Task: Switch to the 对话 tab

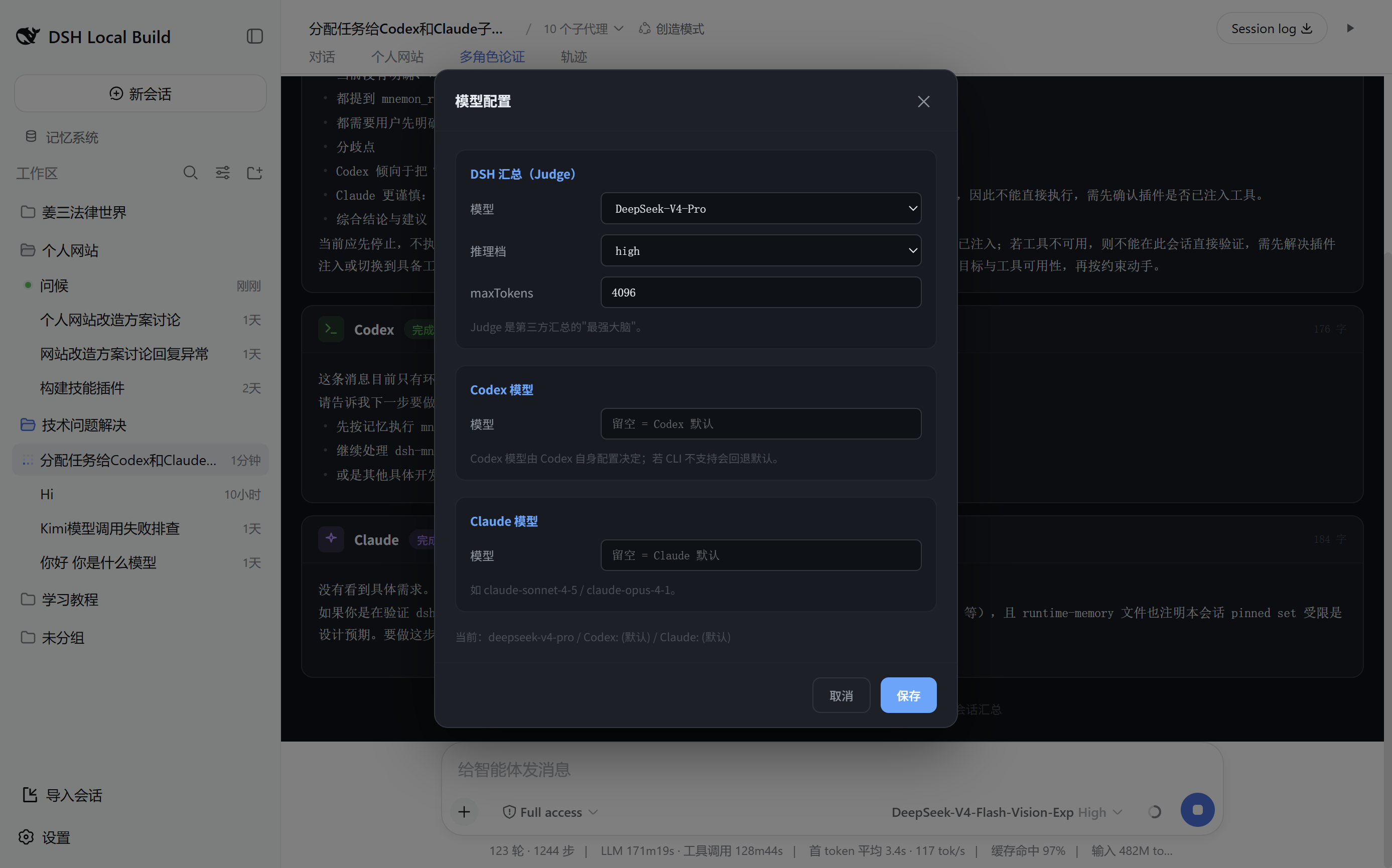Action: [322, 56]
